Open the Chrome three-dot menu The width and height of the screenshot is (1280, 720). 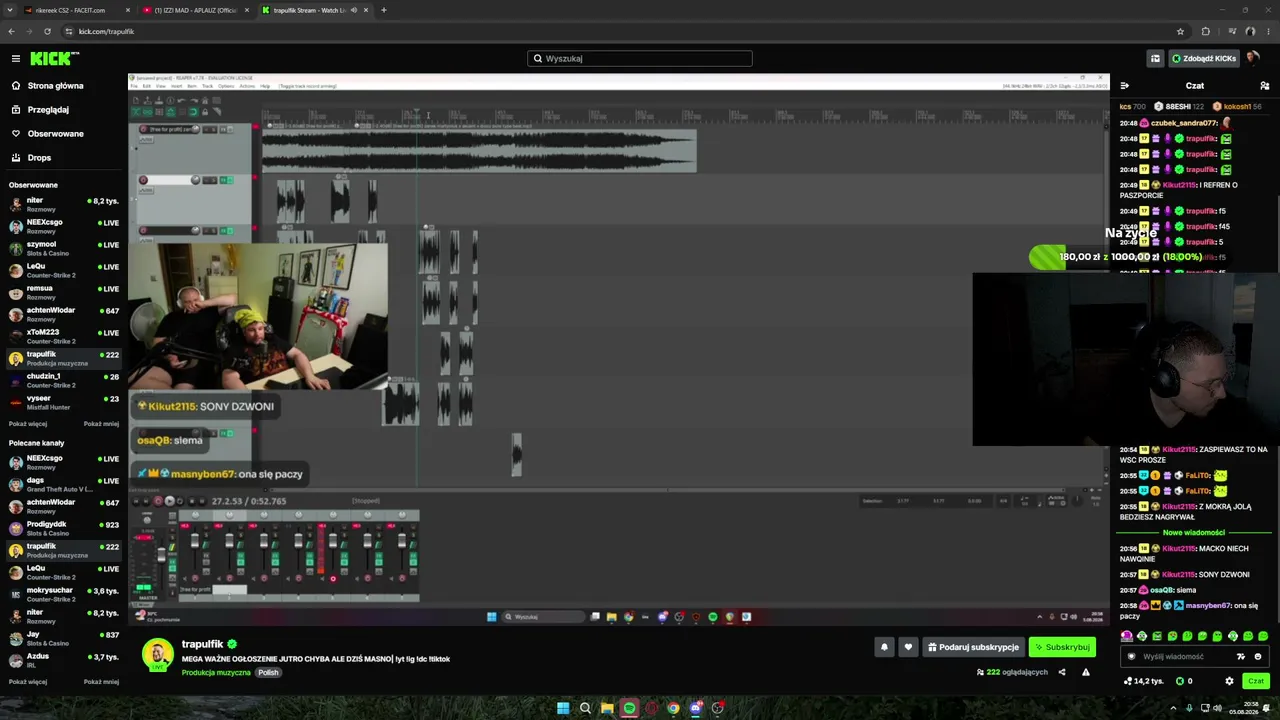pos(1267,31)
